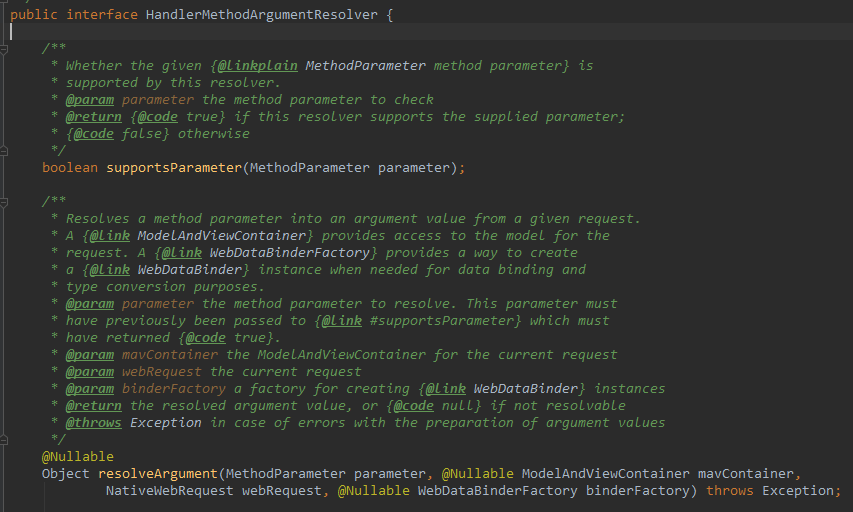Click Exception in the @throws Javadoc line
Viewport: 853px width, 512px height.
pyautogui.click(x=165, y=423)
